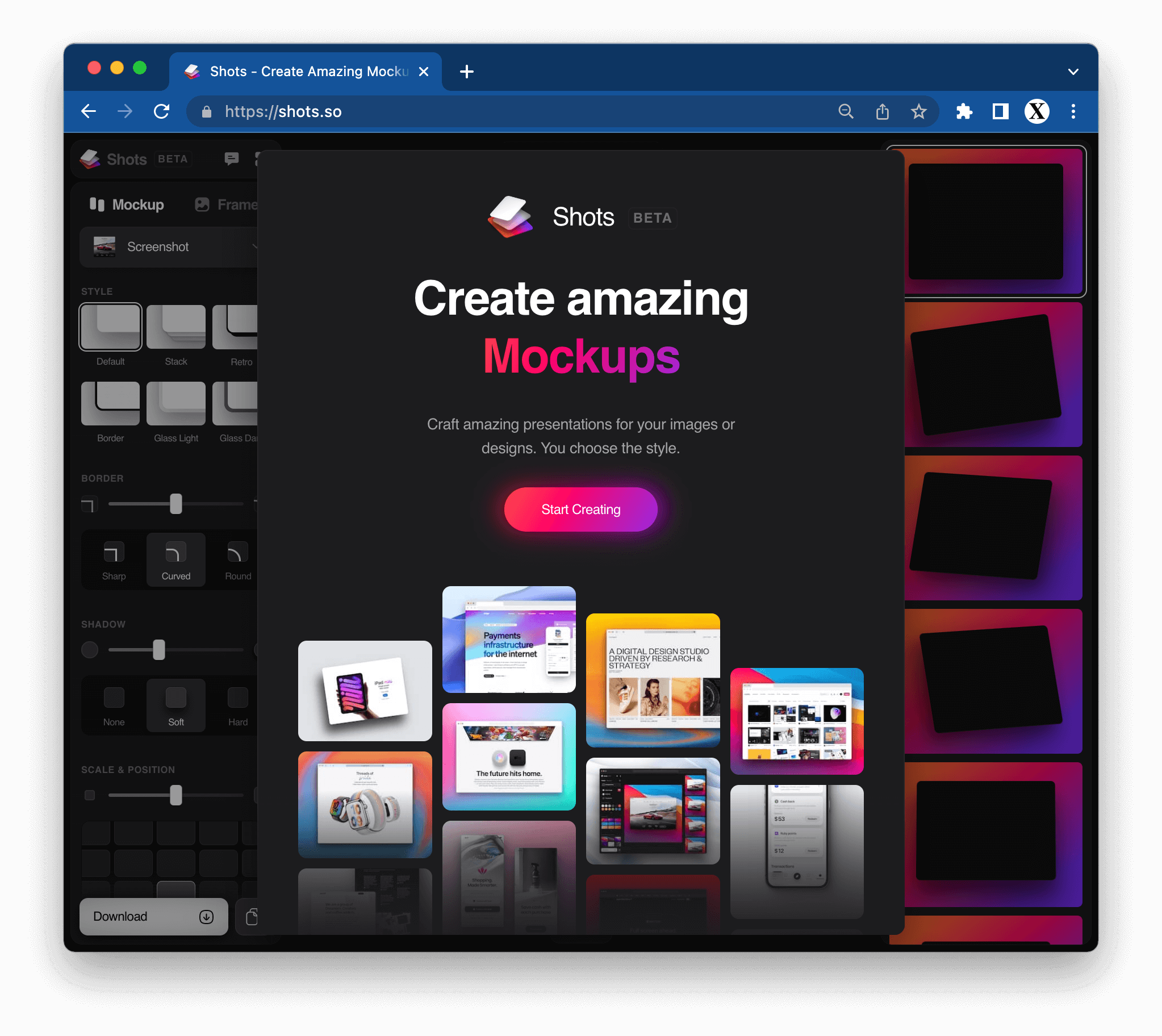Adjust the Border radius slider

(176, 504)
